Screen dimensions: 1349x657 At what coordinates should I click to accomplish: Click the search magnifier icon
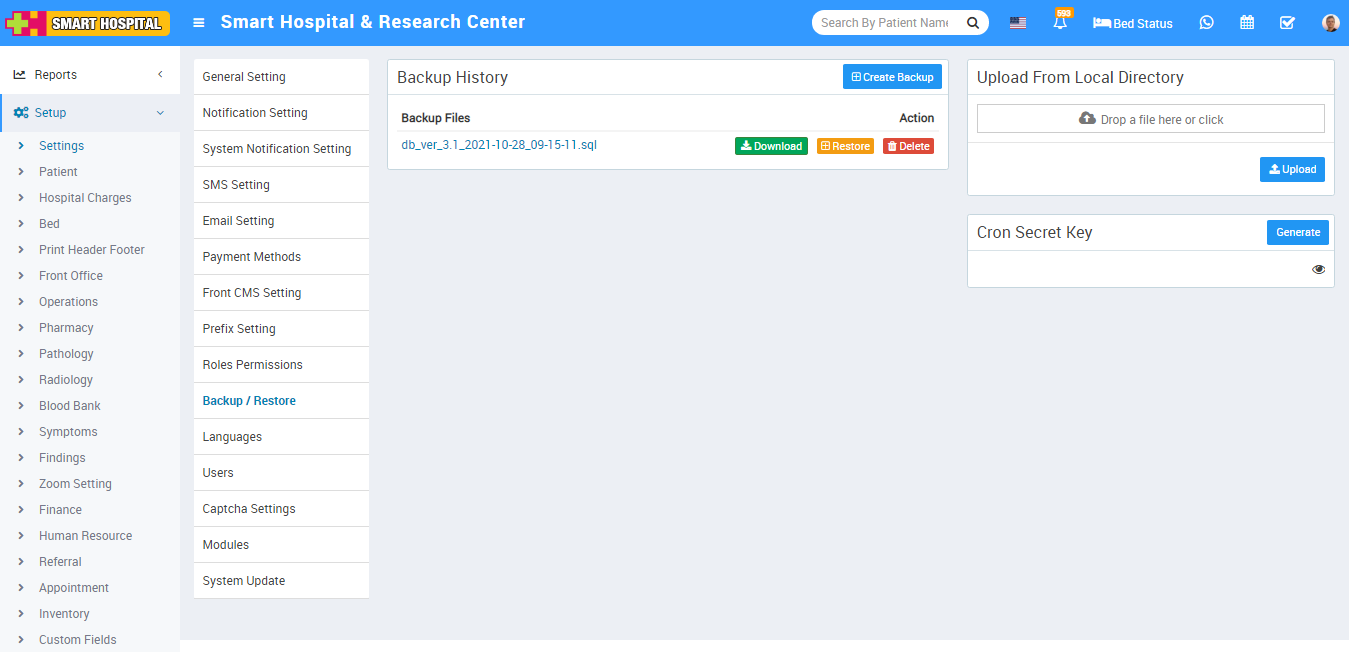click(972, 23)
